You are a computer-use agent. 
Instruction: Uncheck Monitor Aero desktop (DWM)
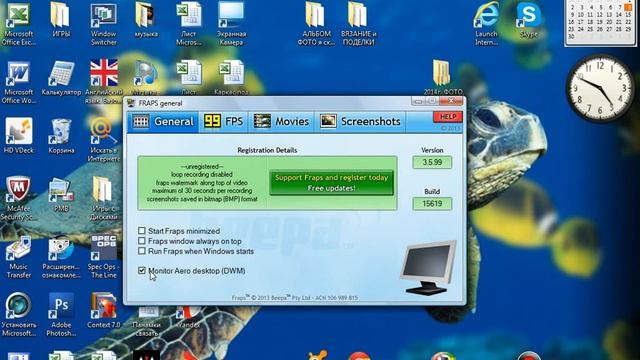click(142, 271)
